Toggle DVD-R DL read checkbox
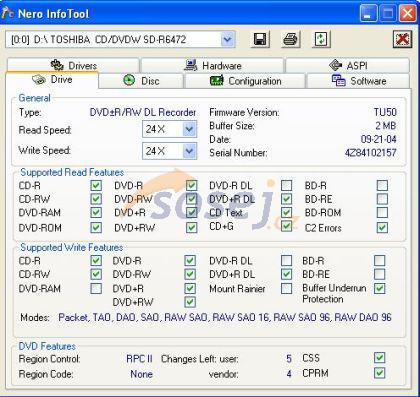This screenshot has height=397, width=420. pos(286,185)
